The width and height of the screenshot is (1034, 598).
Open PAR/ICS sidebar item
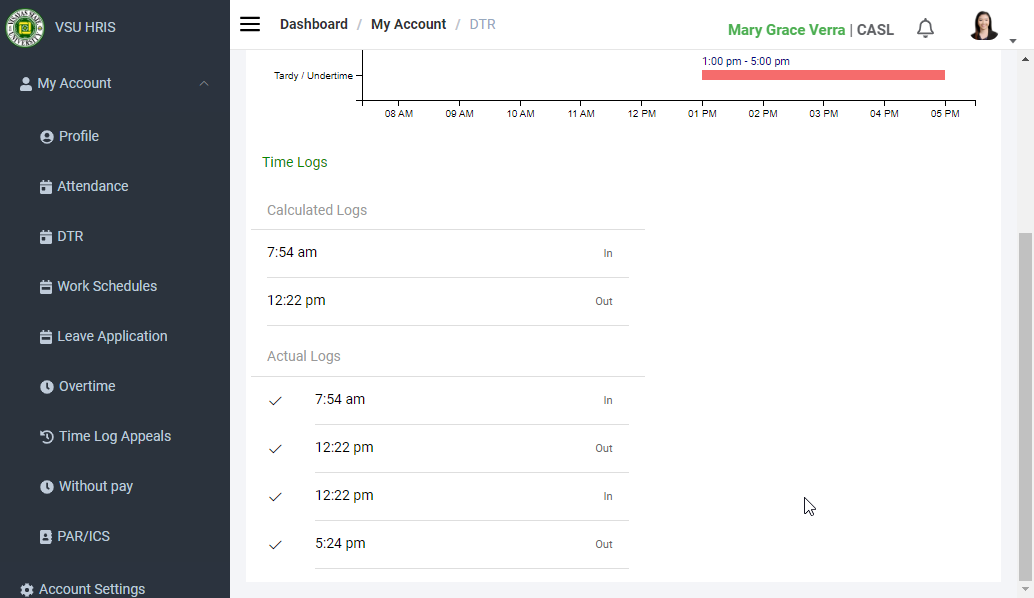click(x=83, y=536)
